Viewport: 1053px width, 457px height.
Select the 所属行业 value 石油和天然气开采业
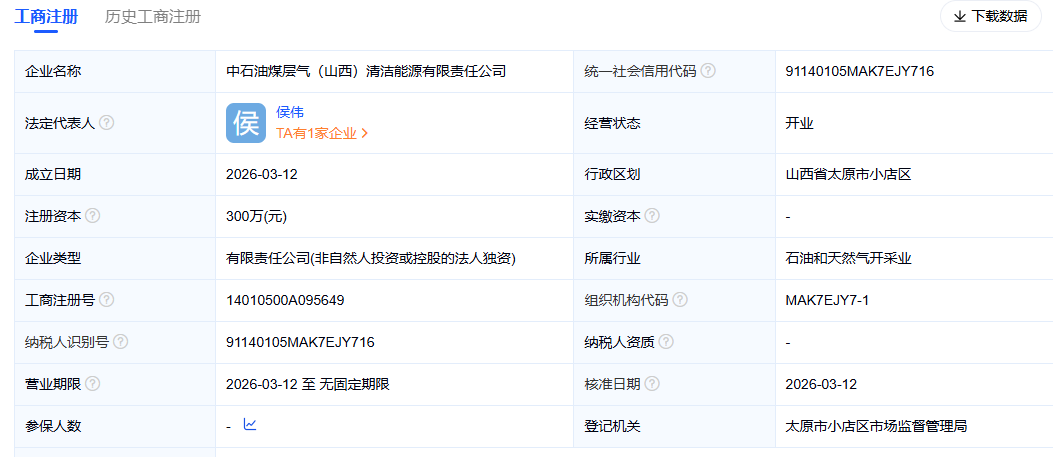click(x=848, y=258)
